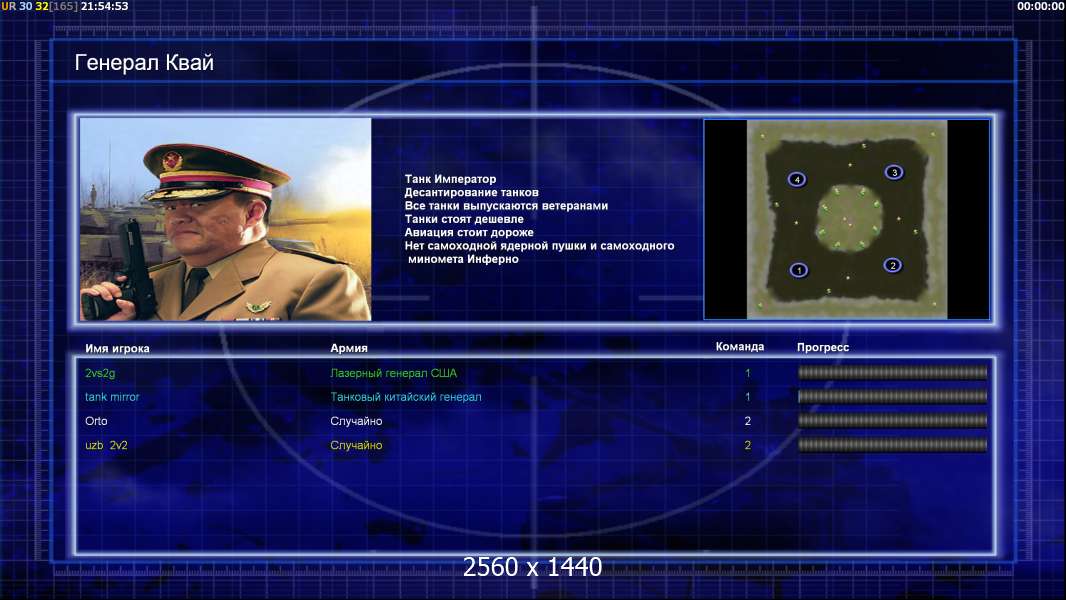The height and width of the screenshot is (600, 1066).
Task: Click start position marker 1 on the minimap
Action: tap(799, 270)
